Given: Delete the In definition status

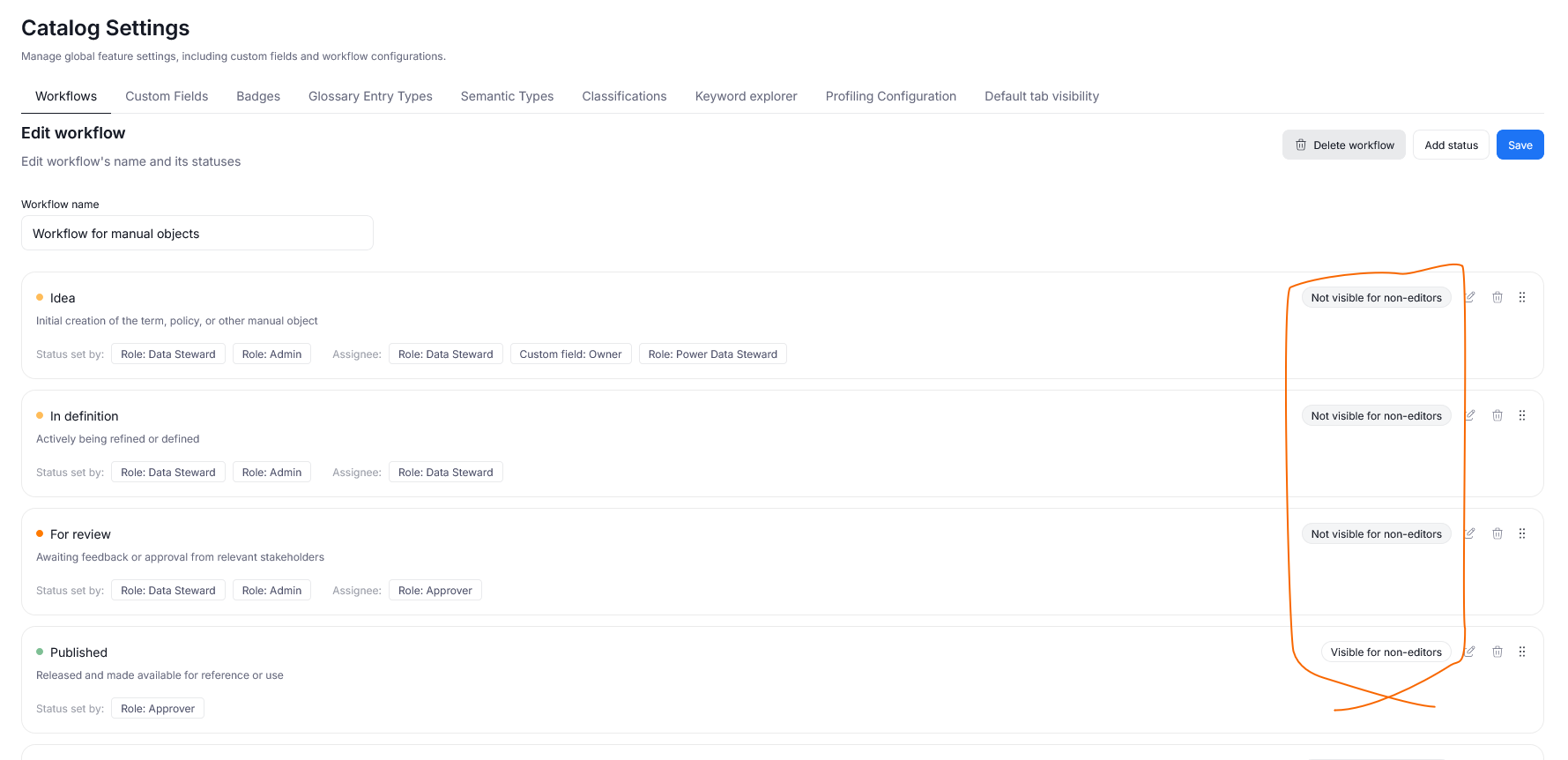Looking at the screenshot, I should pos(1497,415).
